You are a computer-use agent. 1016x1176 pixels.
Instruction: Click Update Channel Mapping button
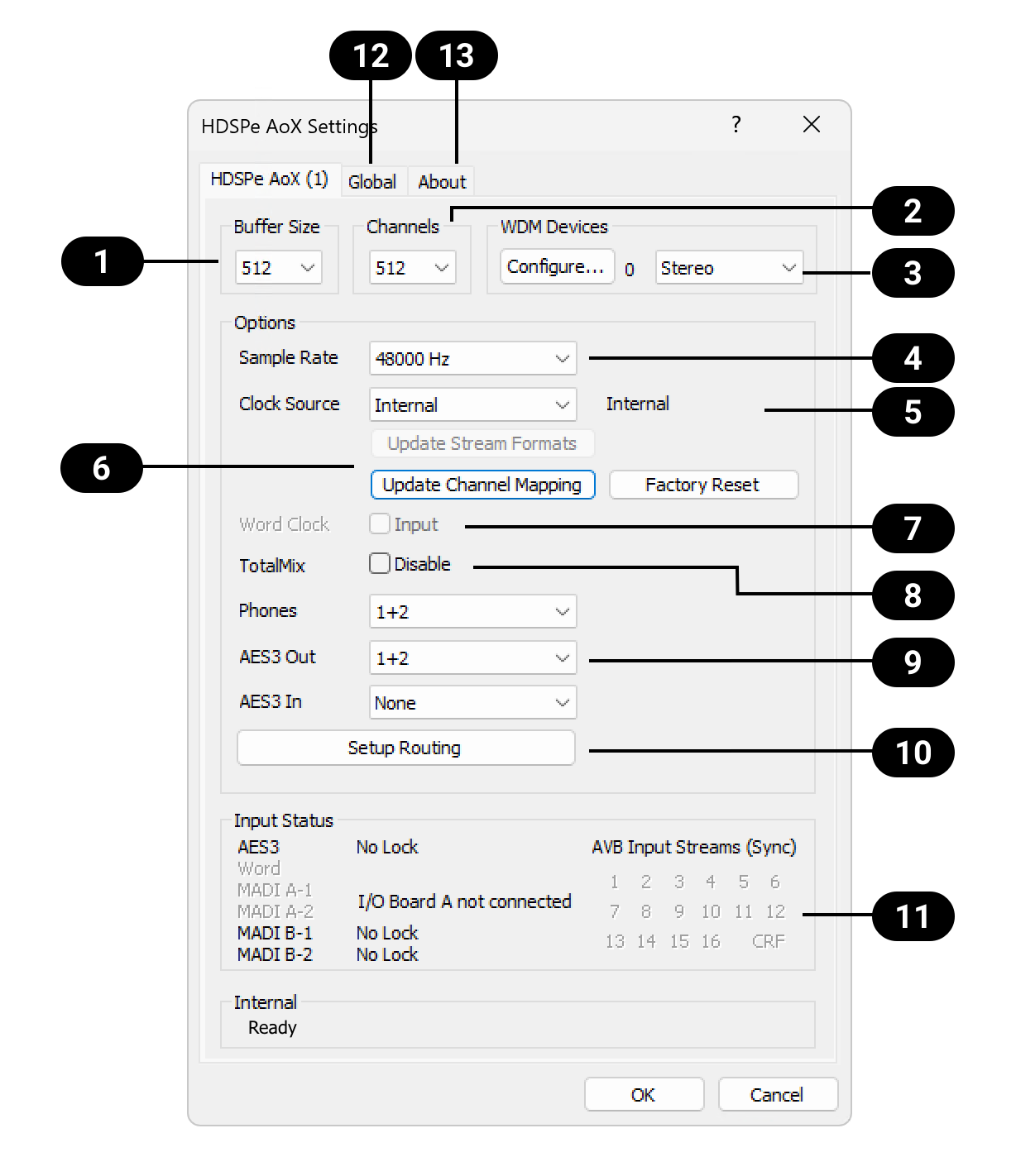(482, 485)
